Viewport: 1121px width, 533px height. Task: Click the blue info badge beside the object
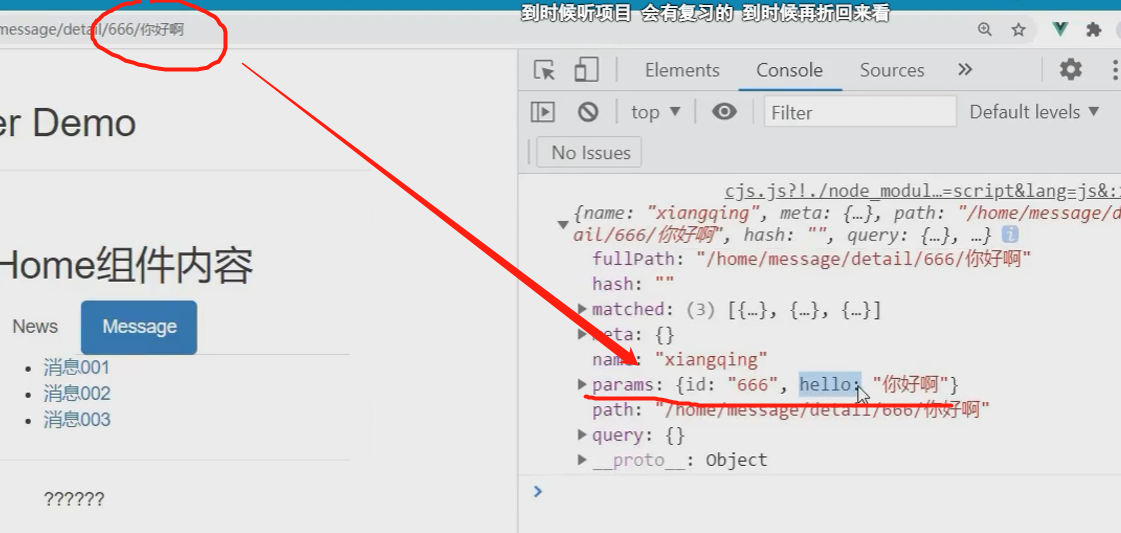tap(1009, 234)
